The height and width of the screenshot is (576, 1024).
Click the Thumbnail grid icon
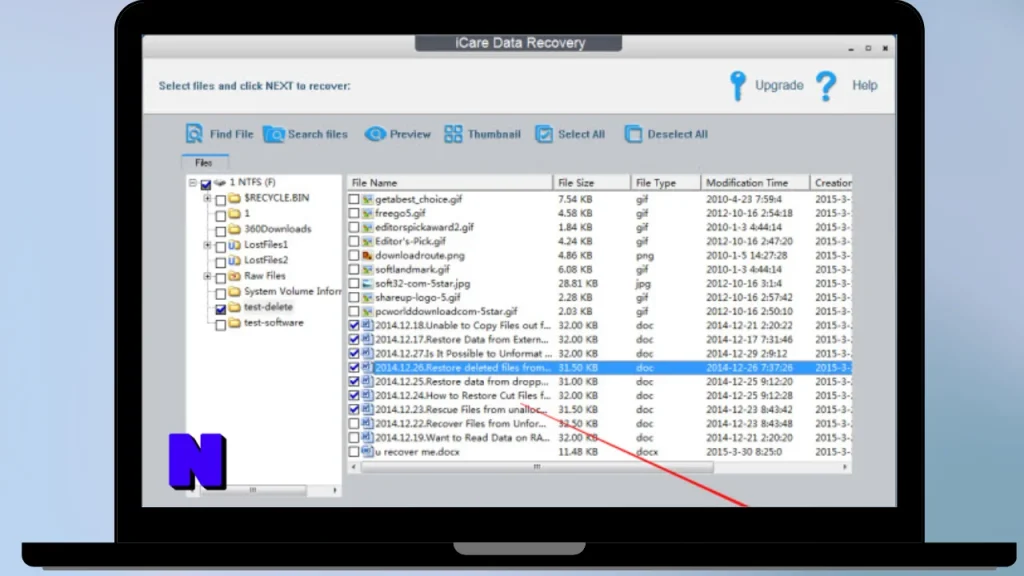pyautogui.click(x=453, y=134)
